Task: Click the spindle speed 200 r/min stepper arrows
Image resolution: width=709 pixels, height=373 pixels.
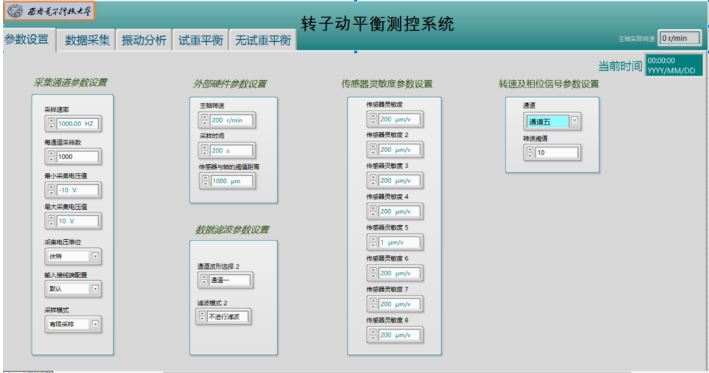Action: pyautogui.click(x=205, y=120)
